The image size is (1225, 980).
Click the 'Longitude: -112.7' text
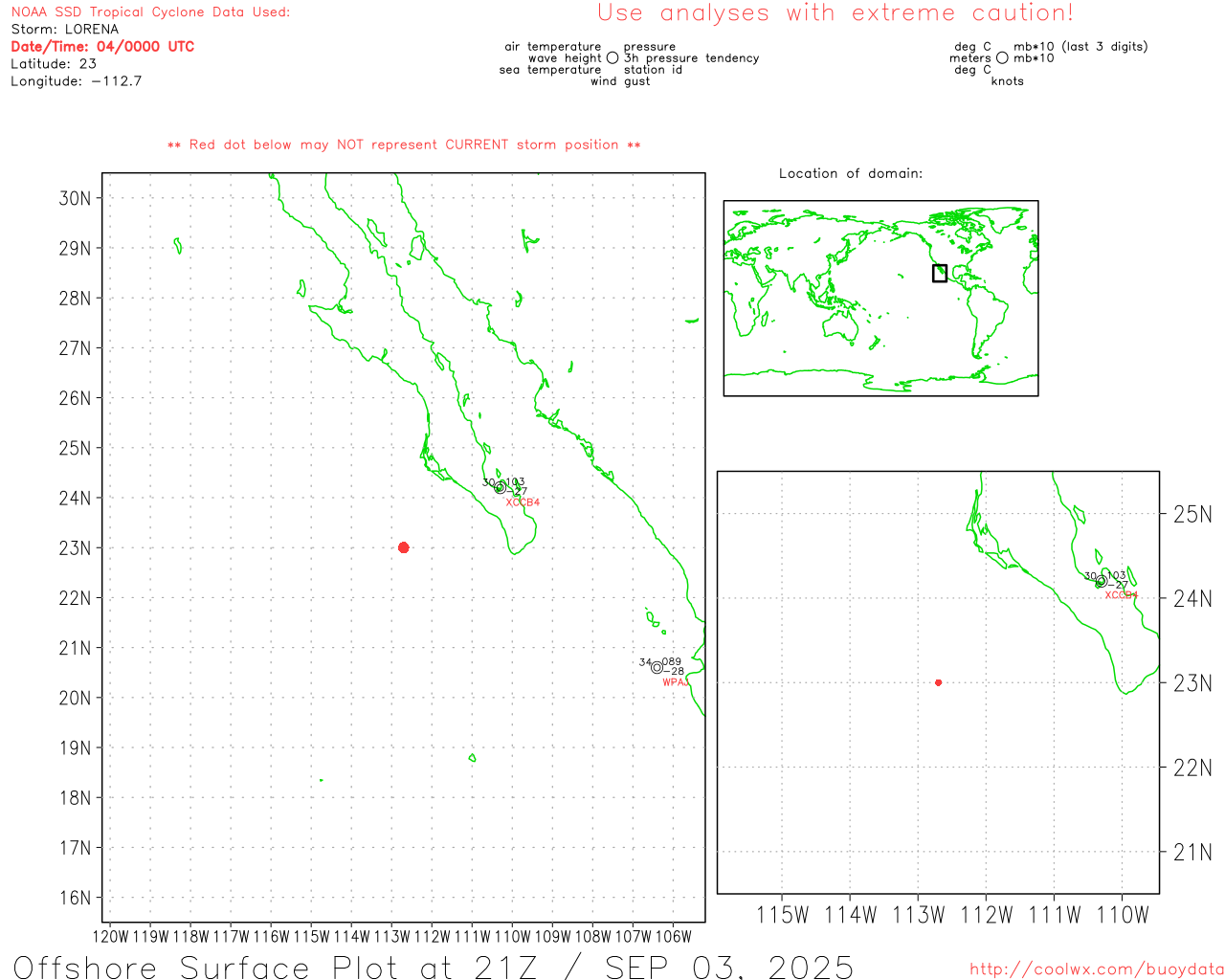click(77, 81)
